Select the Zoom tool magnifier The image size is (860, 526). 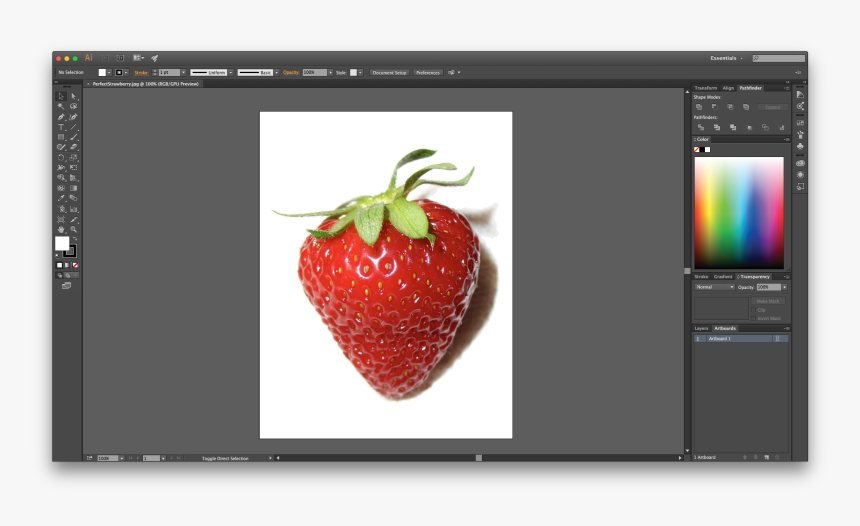click(73, 229)
